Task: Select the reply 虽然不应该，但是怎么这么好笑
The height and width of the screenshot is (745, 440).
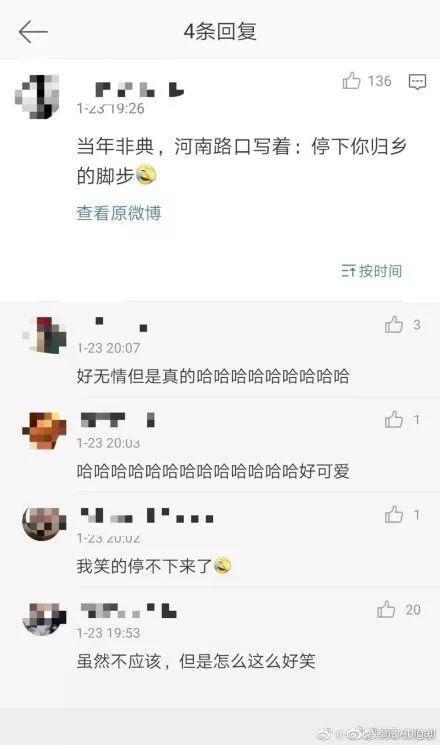Action: 196,661
